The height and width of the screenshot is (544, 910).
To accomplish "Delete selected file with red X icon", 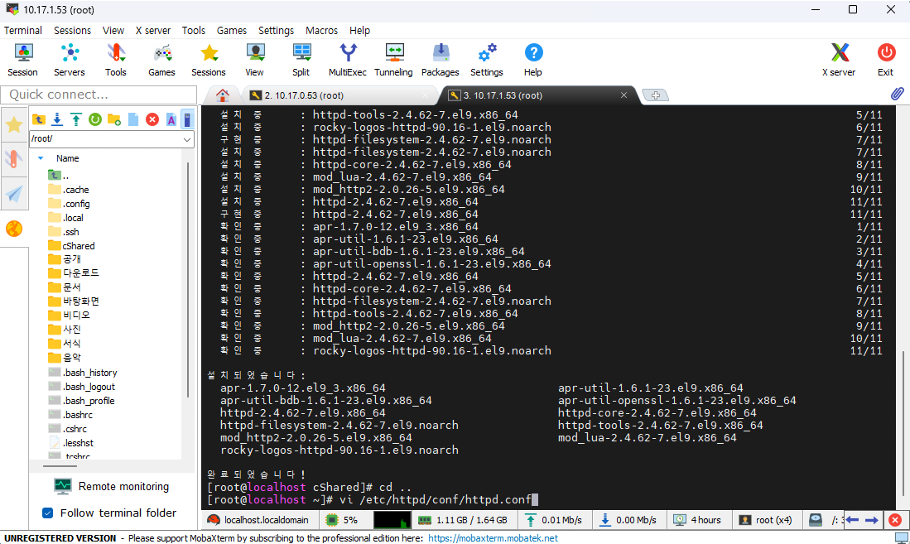I will click(152, 120).
